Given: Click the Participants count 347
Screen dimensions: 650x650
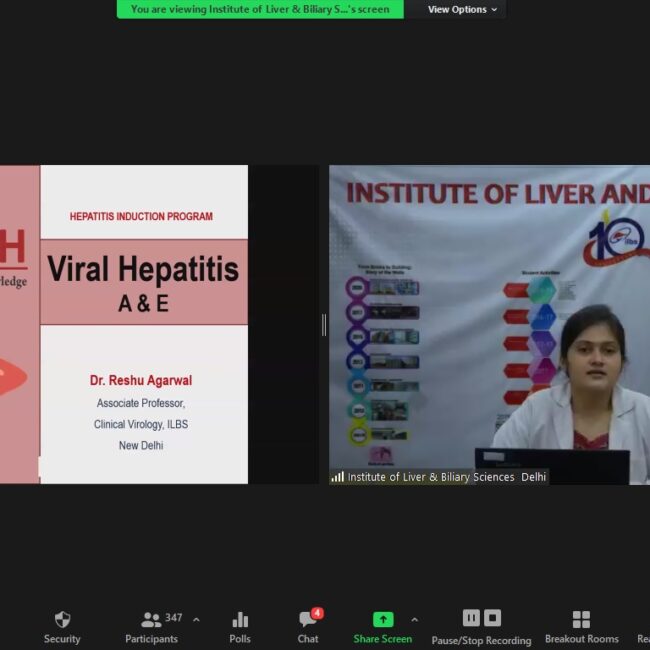Looking at the screenshot, I should pos(174,618).
